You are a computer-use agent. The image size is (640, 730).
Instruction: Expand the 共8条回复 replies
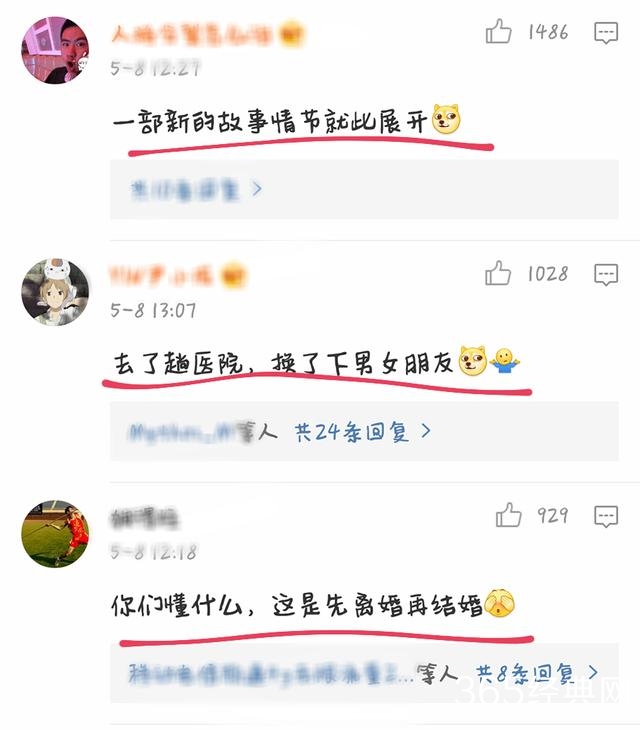tap(537, 674)
